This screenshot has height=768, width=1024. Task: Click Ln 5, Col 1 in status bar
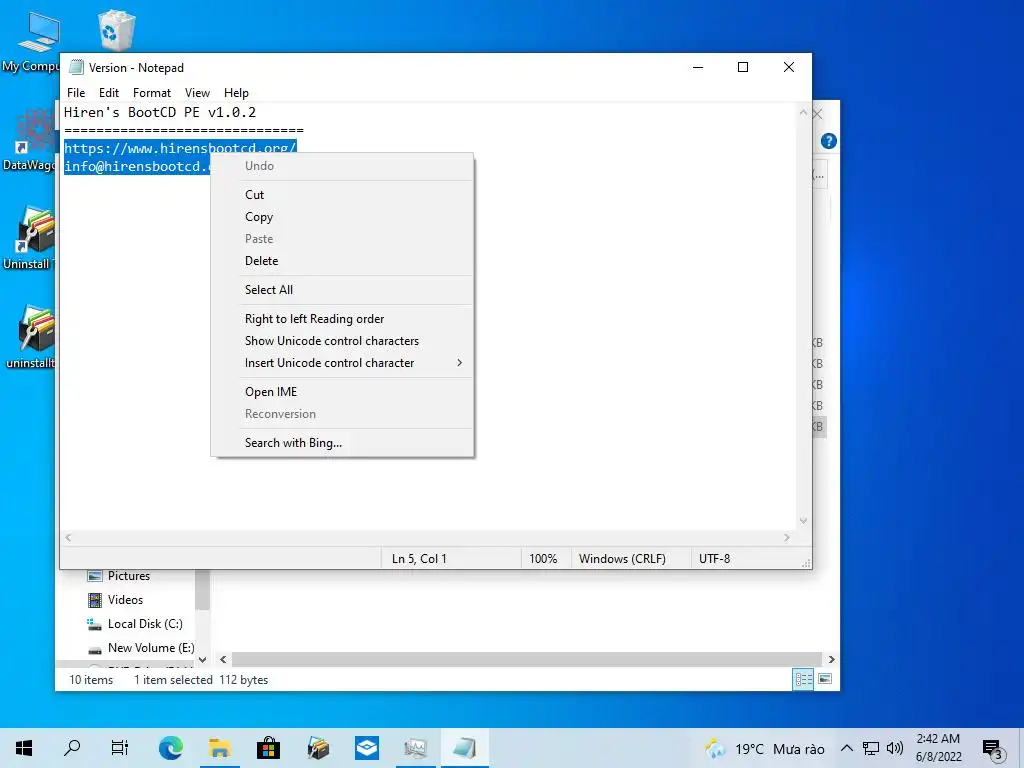(x=419, y=559)
